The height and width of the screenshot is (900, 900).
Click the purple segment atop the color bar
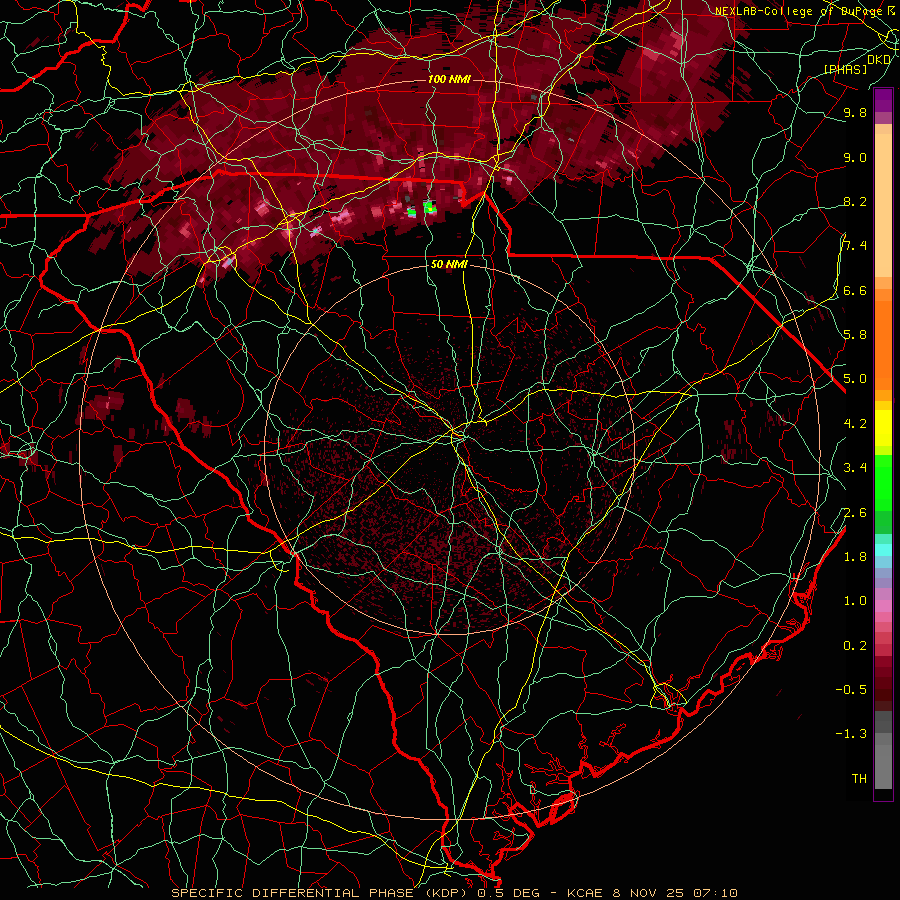point(883,100)
